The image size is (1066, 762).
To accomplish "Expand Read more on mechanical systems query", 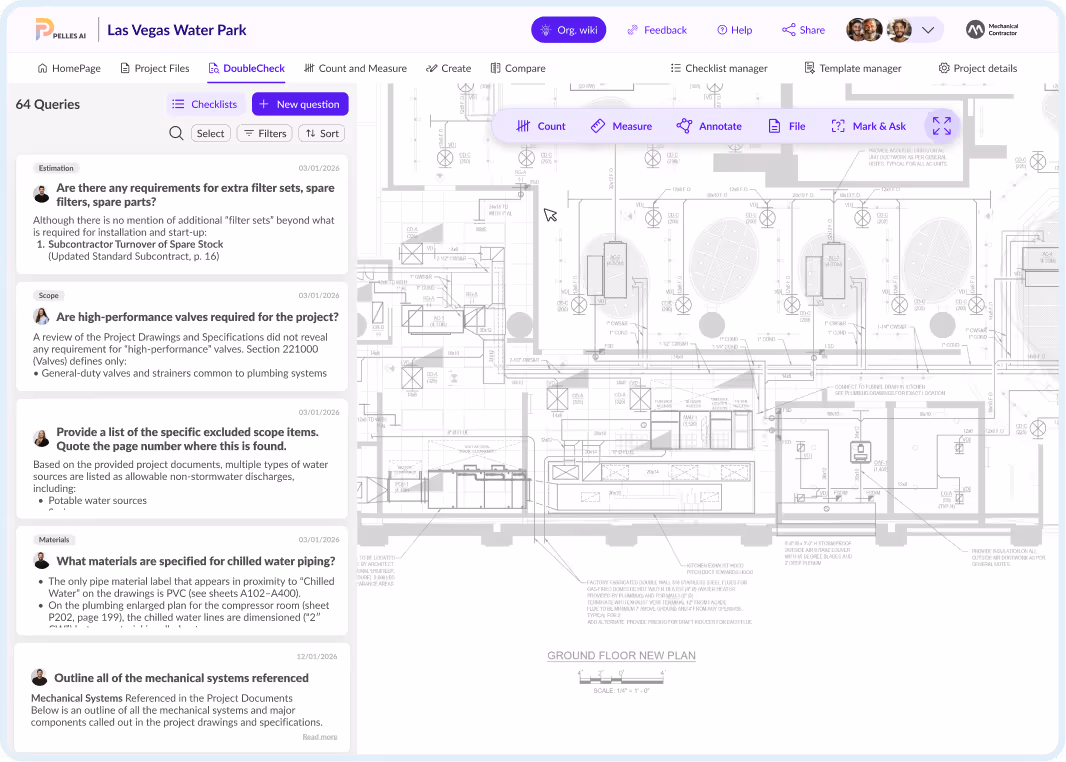I will tap(319, 737).
